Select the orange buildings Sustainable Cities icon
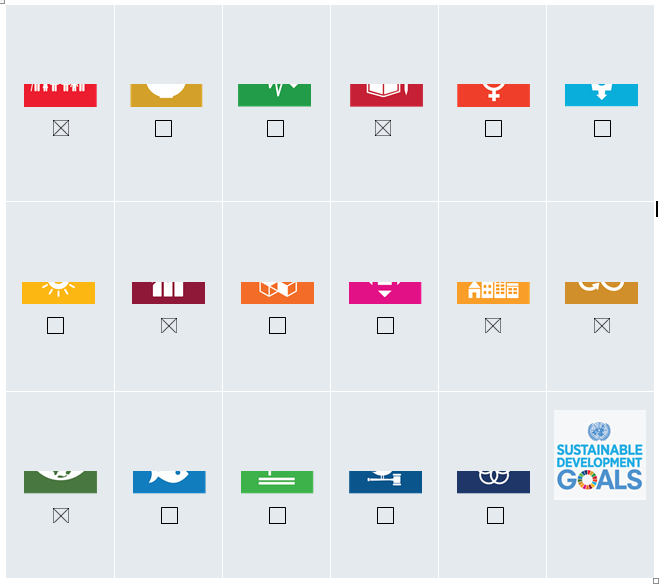This screenshot has width=659, height=585. pos(493,293)
